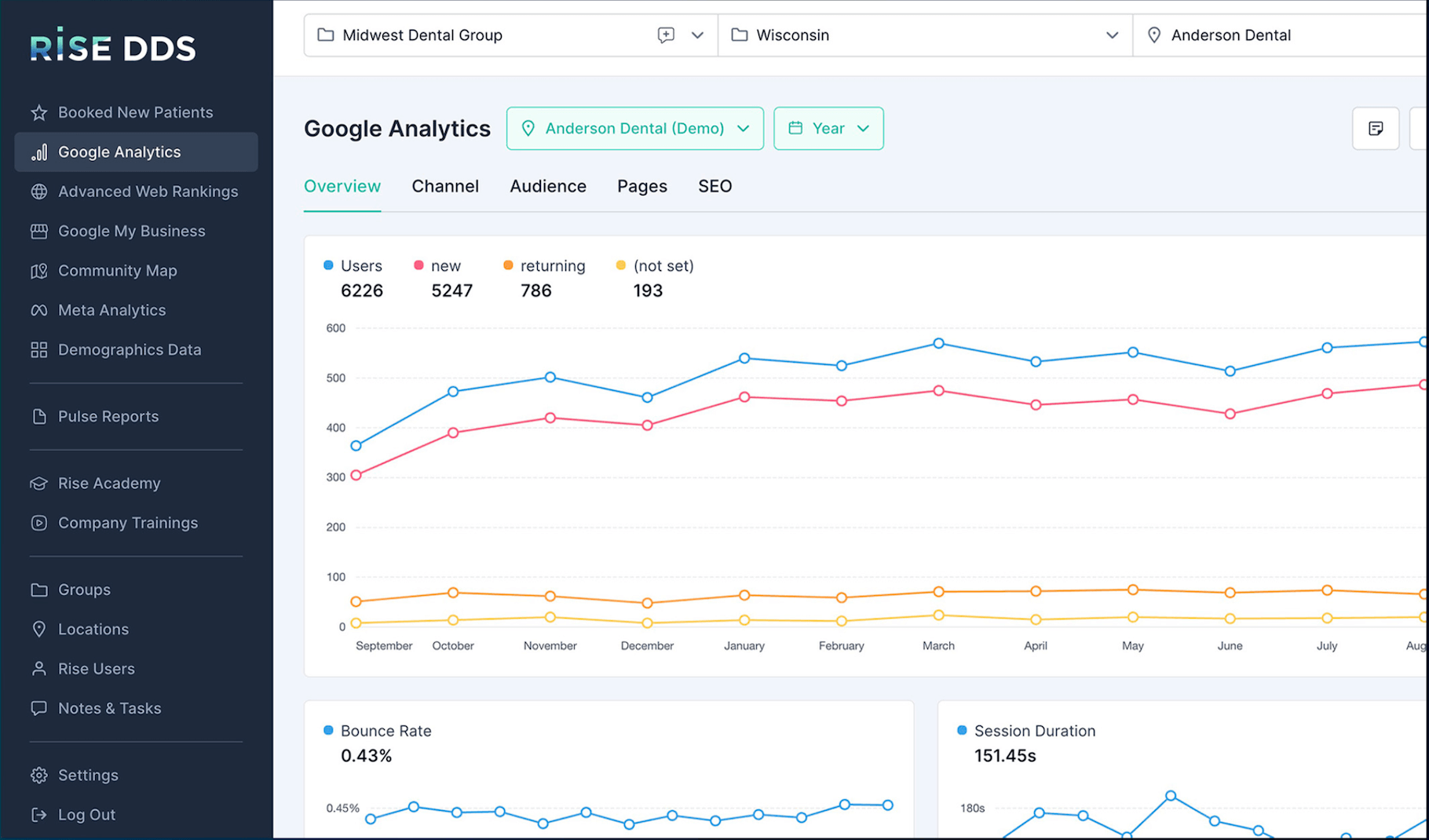The image size is (1429, 840).
Task: Click the (not set) value 193
Action: coord(648,291)
